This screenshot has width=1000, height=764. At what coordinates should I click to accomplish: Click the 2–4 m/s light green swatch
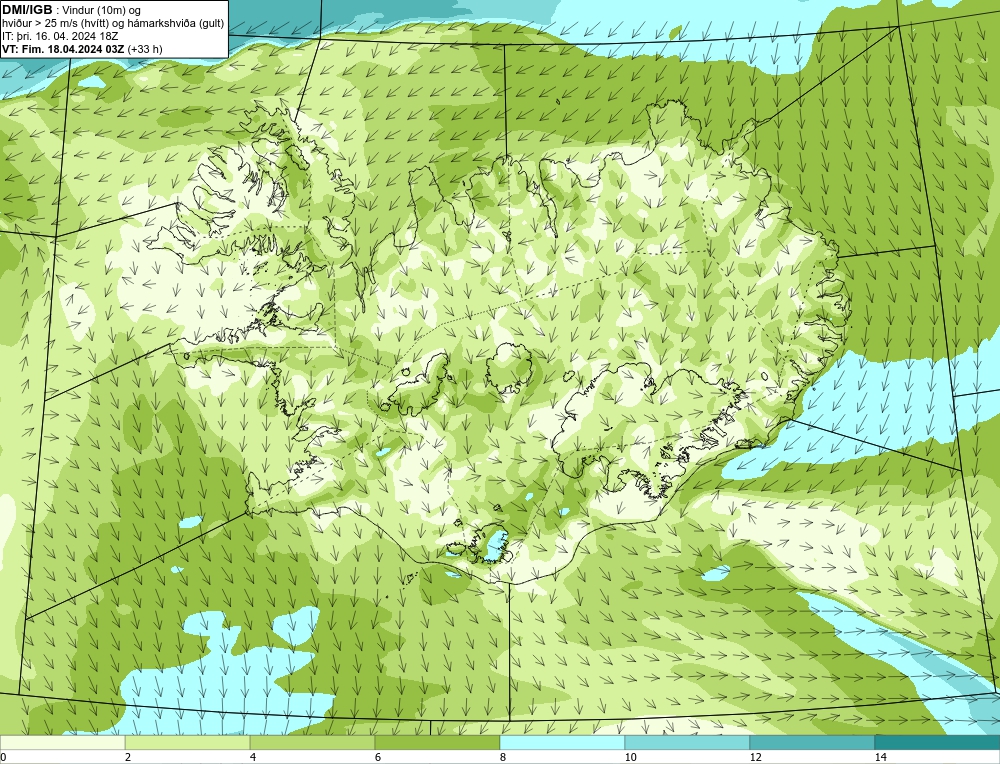pyautogui.click(x=188, y=742)
